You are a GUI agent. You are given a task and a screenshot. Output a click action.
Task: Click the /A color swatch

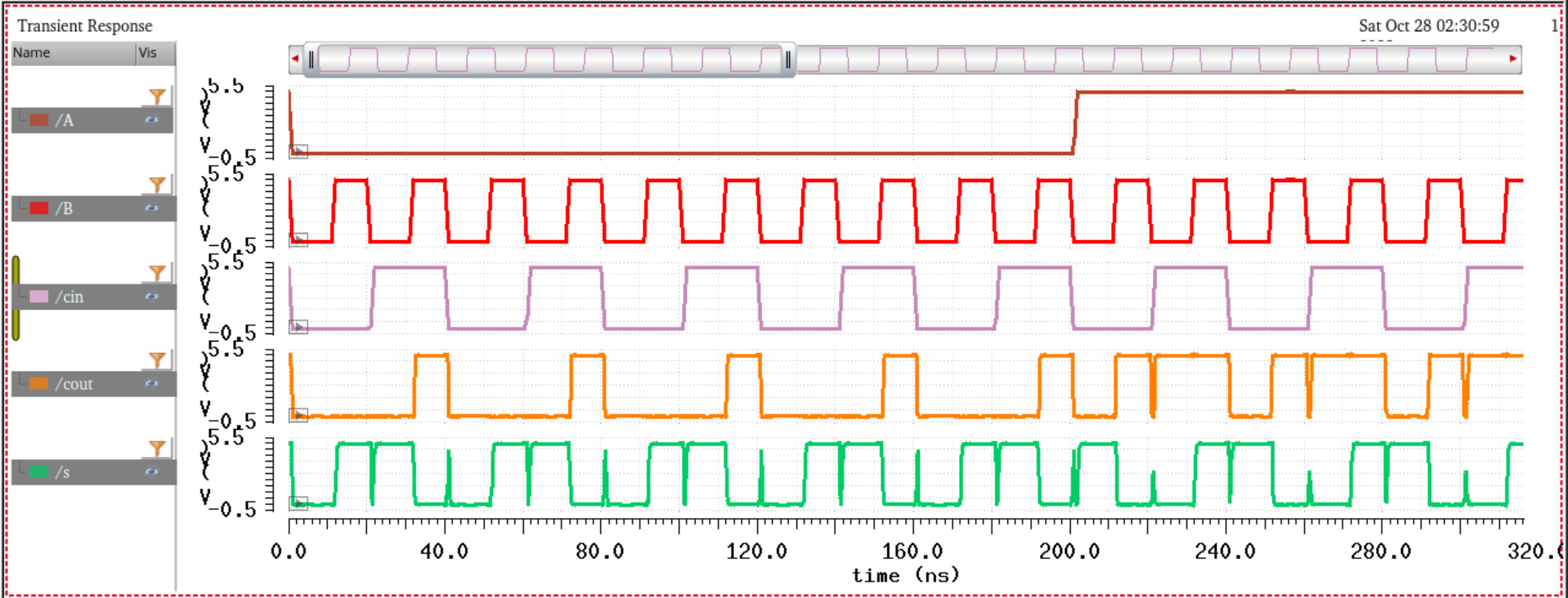[39, 120]
